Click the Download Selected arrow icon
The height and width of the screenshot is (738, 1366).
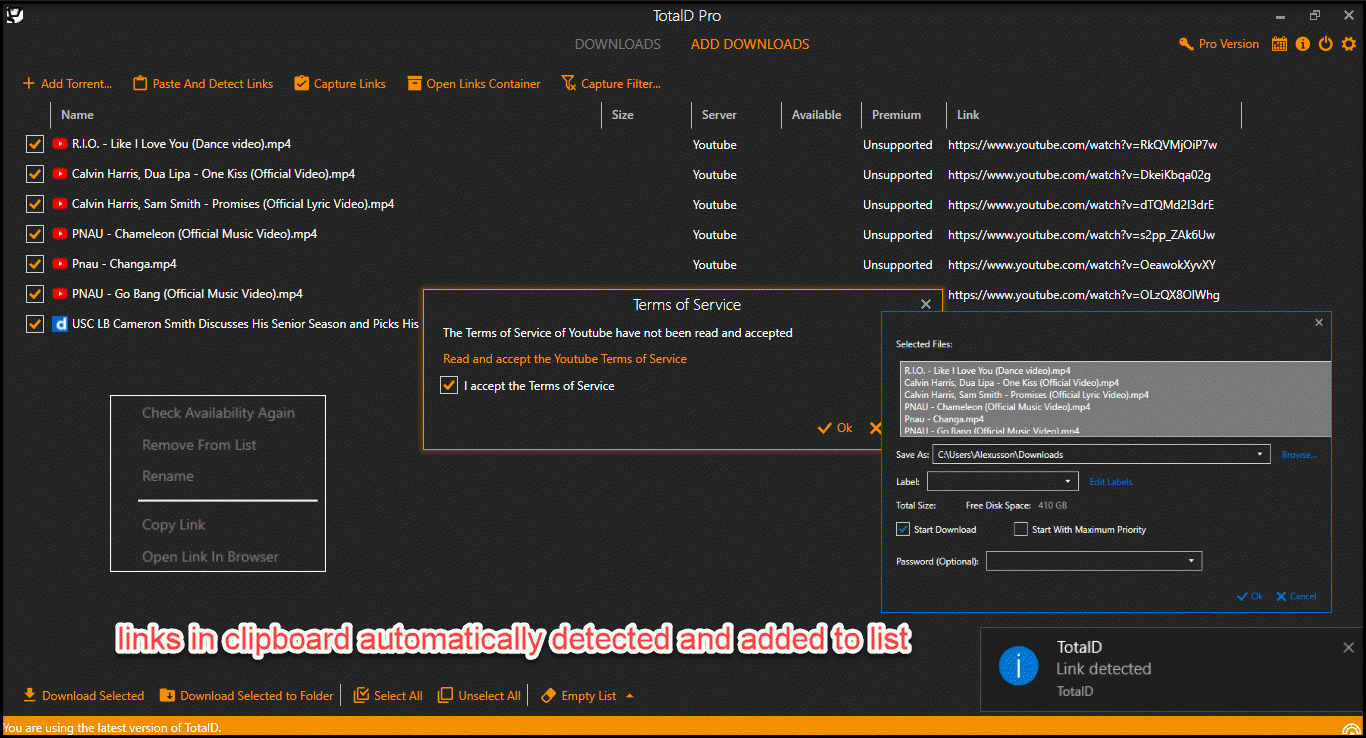30,695
